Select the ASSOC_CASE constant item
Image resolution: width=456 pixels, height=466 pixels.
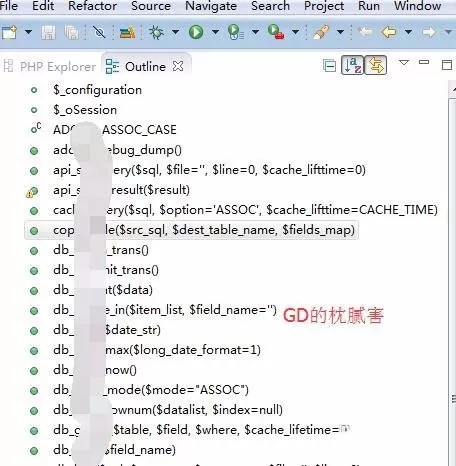click(115, 130)
